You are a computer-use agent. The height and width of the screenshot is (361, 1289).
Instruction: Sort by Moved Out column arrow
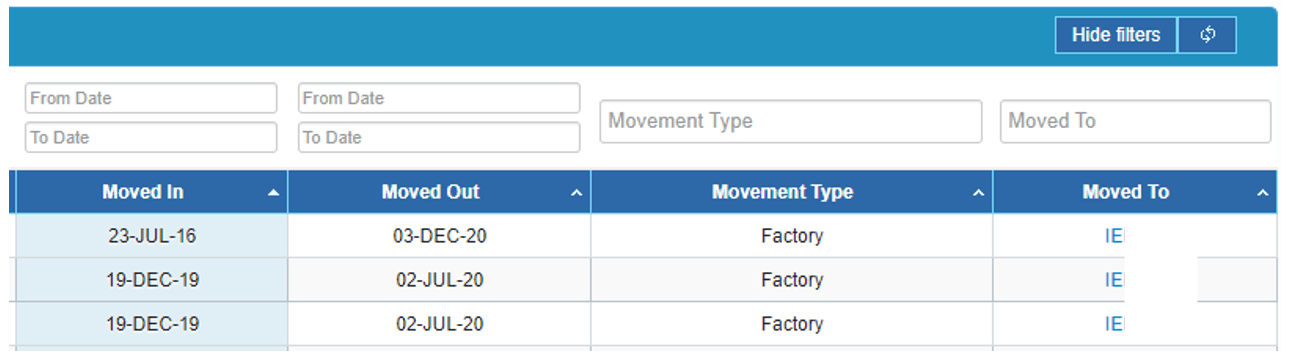pos(576,193)
